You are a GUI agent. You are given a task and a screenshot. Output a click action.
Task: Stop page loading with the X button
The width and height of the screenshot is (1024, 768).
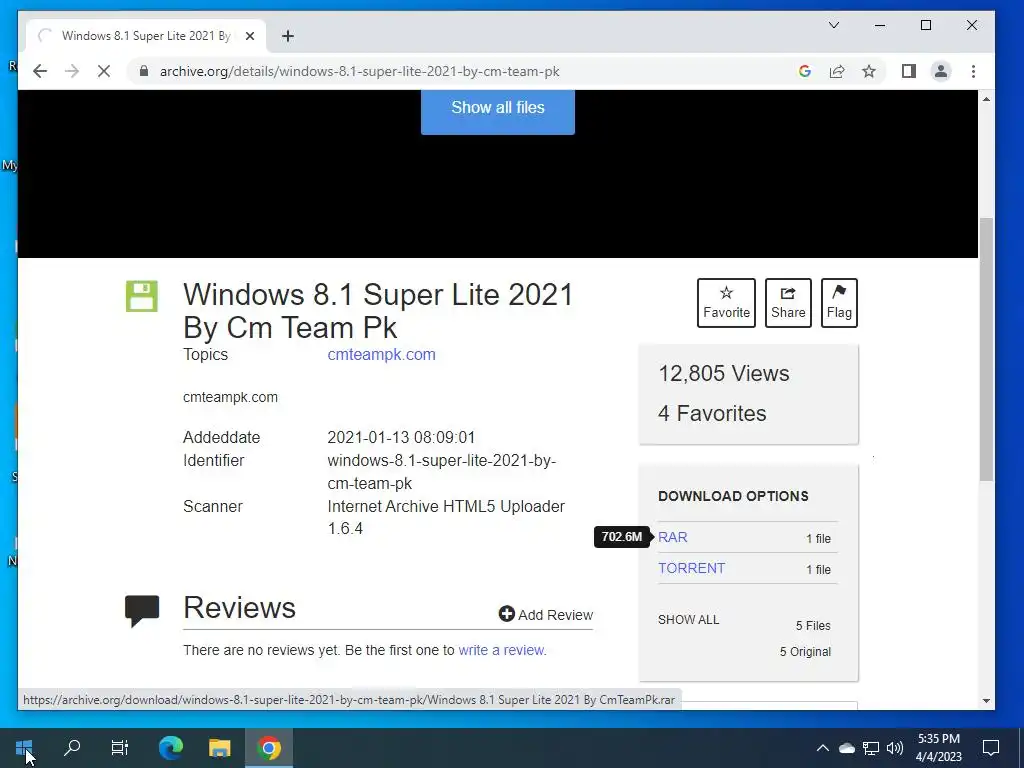point(104,71)
